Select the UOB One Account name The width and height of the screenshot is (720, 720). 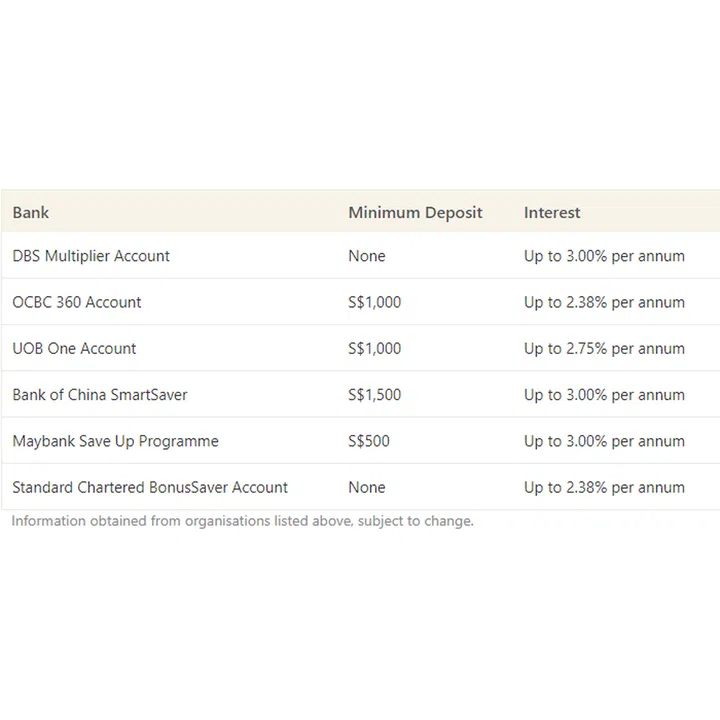click(74, 349)
